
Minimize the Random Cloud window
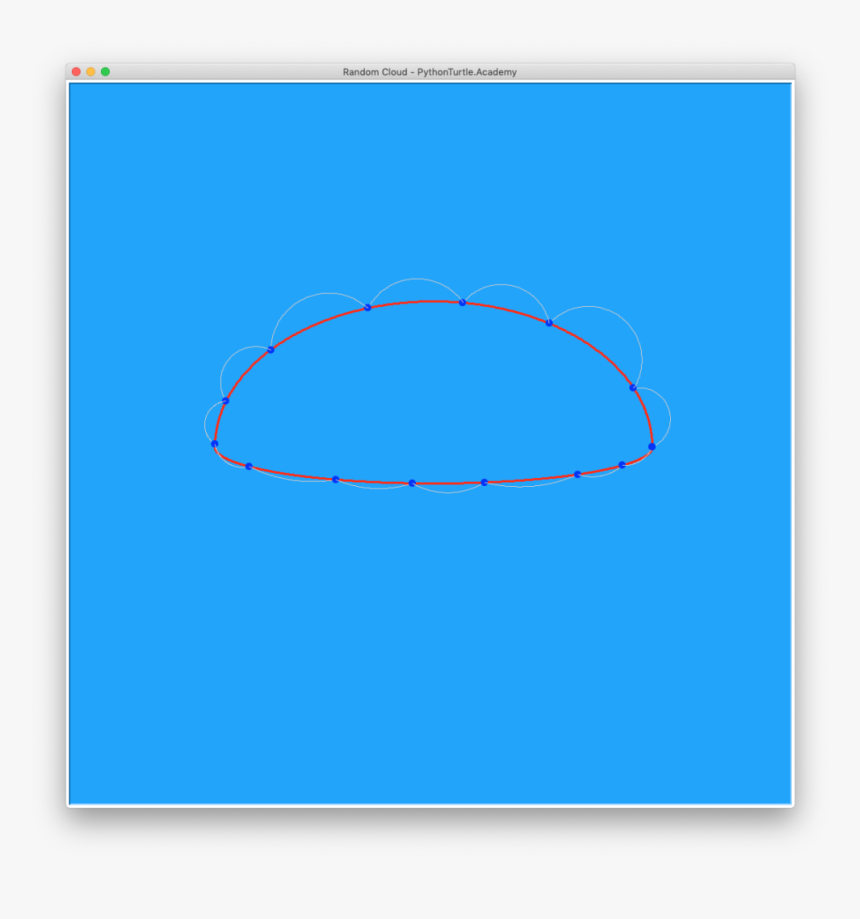click(89, 71)
